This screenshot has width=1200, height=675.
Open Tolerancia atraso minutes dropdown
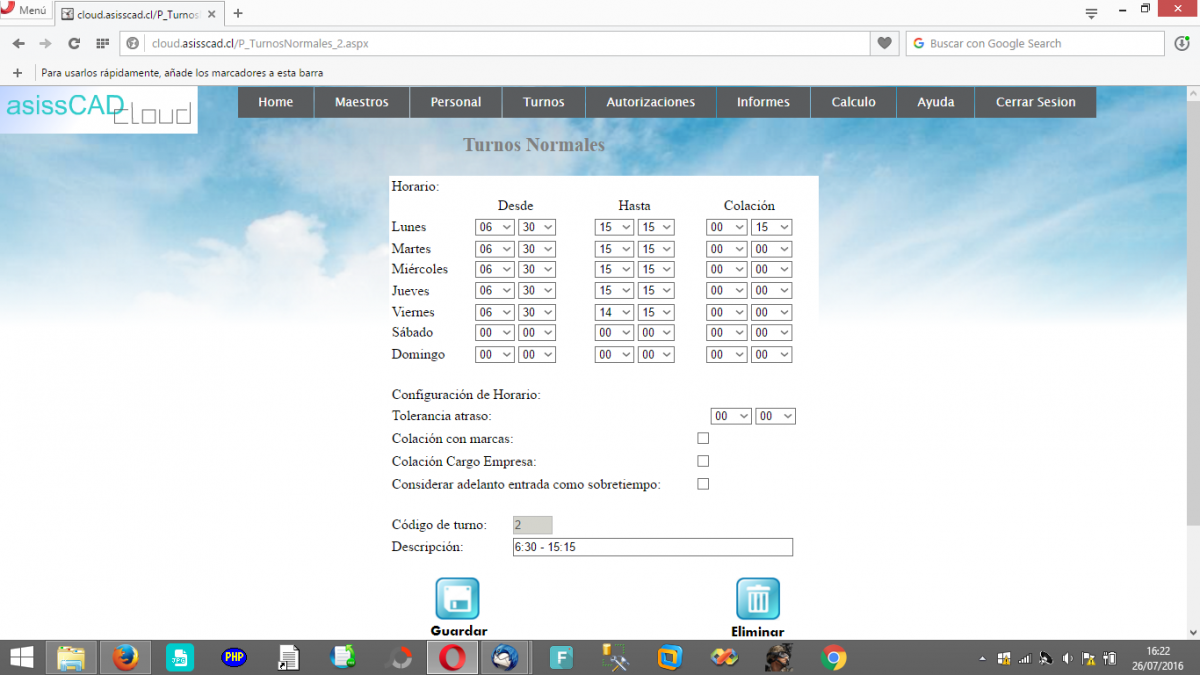click(776, 416)
